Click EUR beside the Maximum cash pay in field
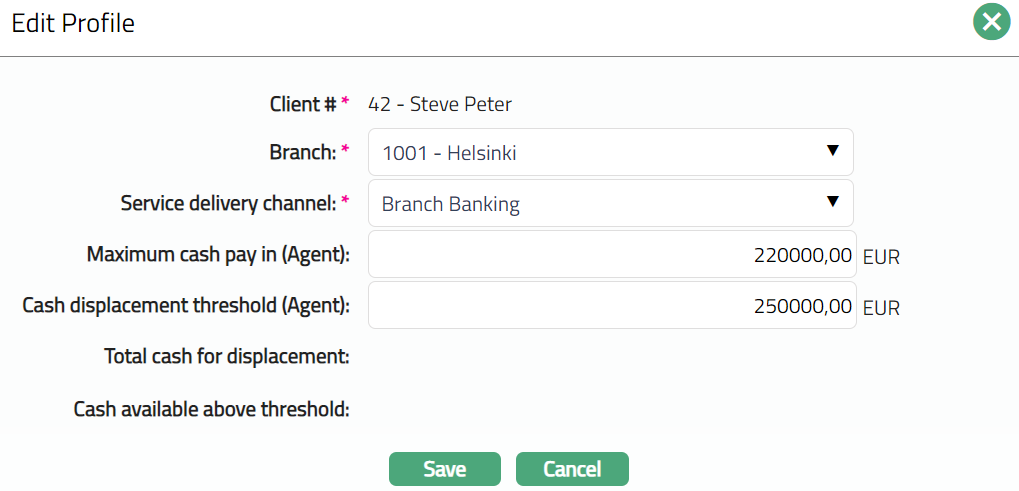Image resolution: width=1019 pixels, height=491 pixels. tap(881, 257)
